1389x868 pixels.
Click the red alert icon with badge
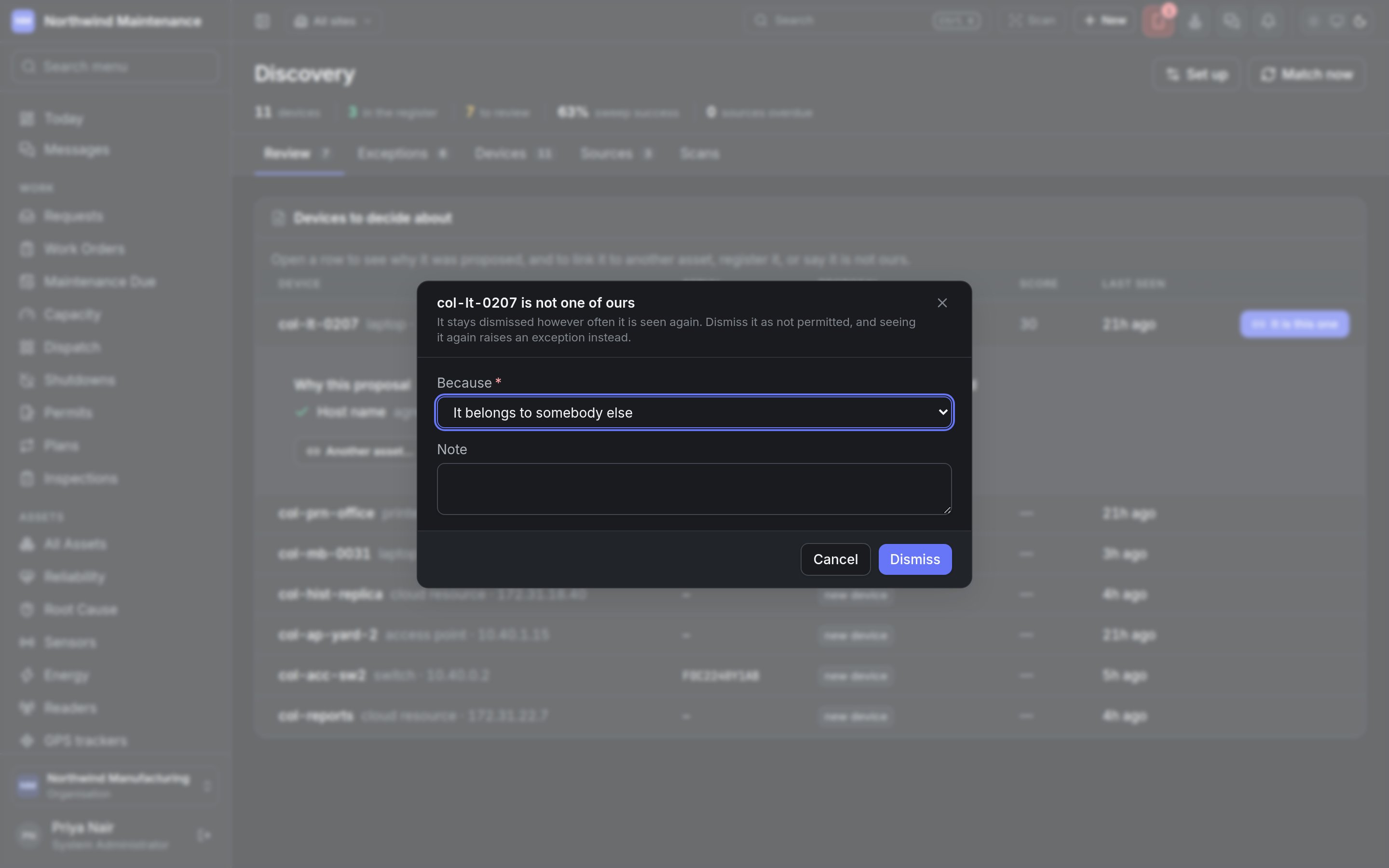[1158, 21]
